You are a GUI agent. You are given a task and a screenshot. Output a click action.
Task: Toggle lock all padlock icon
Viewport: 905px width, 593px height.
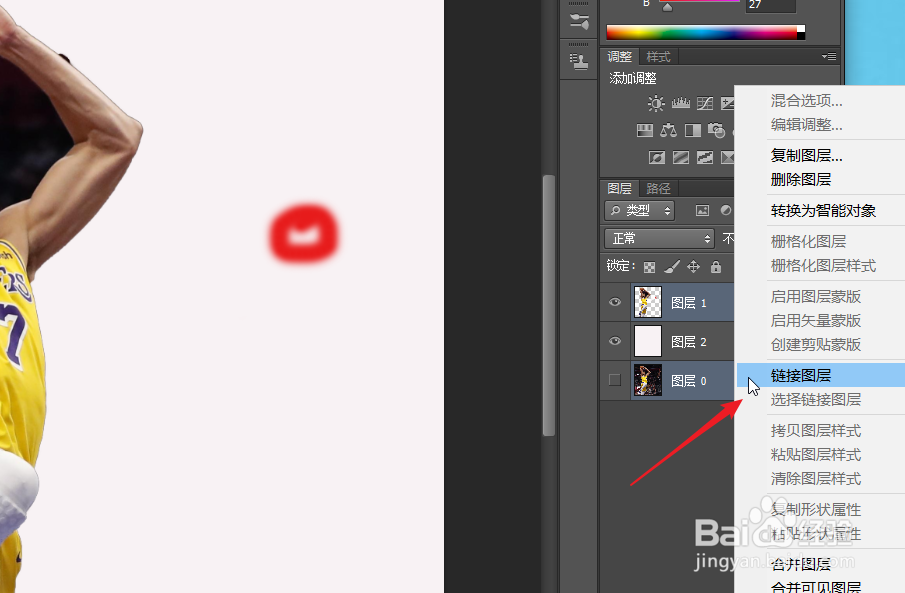[x=716, y=267]
